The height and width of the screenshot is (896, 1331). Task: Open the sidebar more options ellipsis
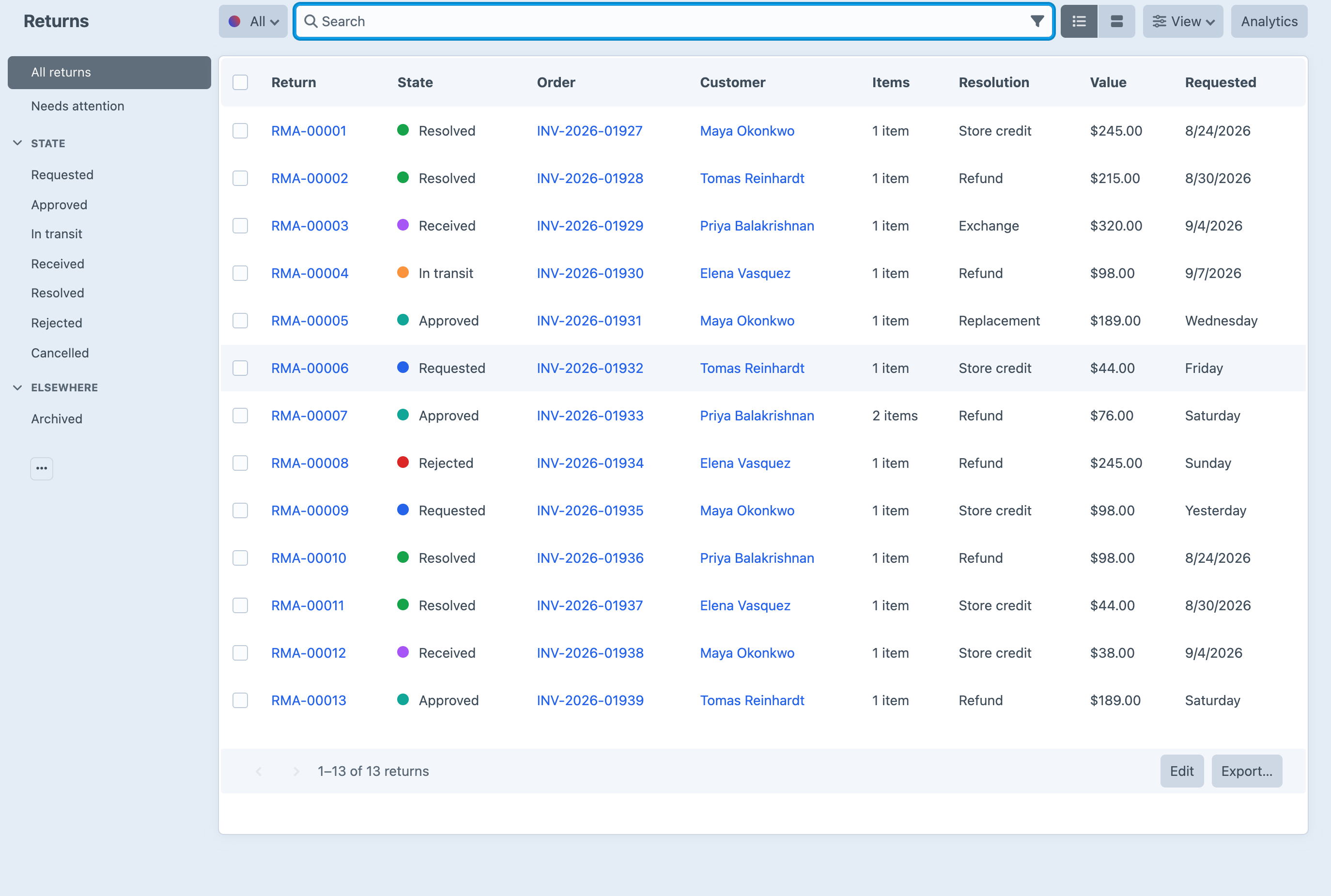tap(42, 468)
